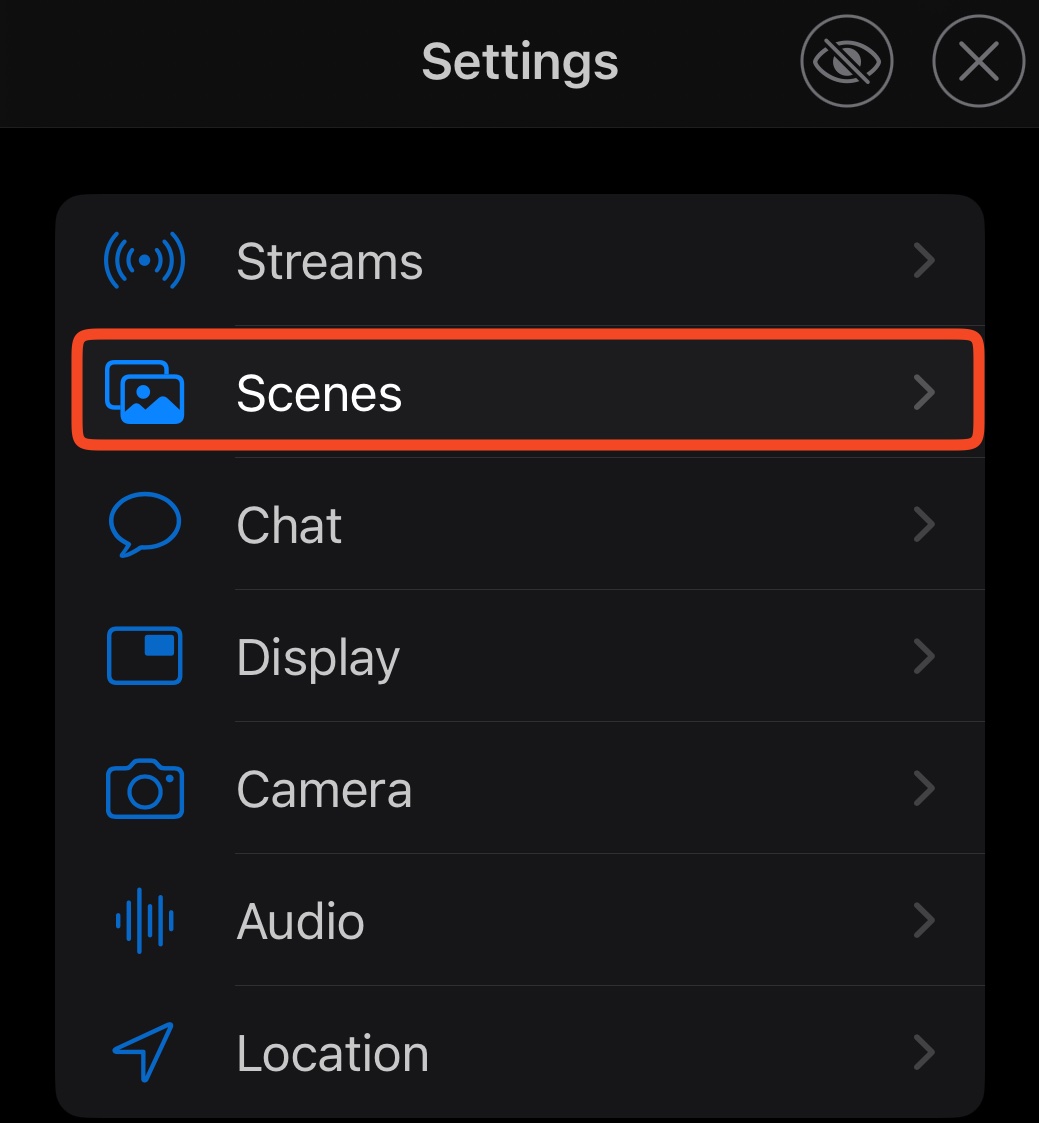Viewport: 1039px width, 1123px height.
Task: Open the Streams settings label
Action: point(329,261)
